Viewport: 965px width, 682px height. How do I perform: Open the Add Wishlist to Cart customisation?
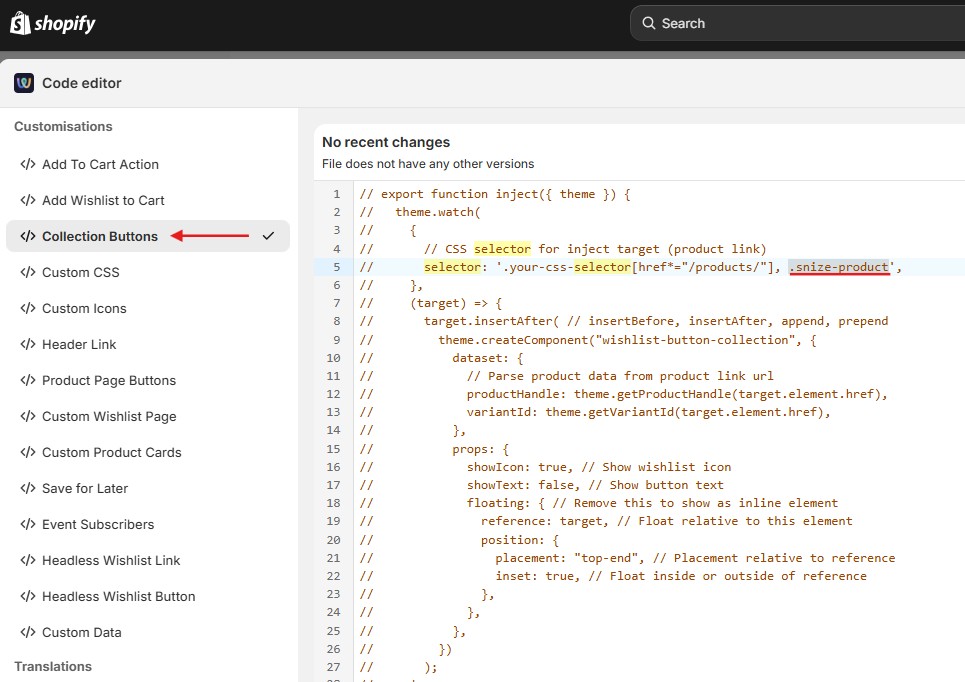click(103, 200)
